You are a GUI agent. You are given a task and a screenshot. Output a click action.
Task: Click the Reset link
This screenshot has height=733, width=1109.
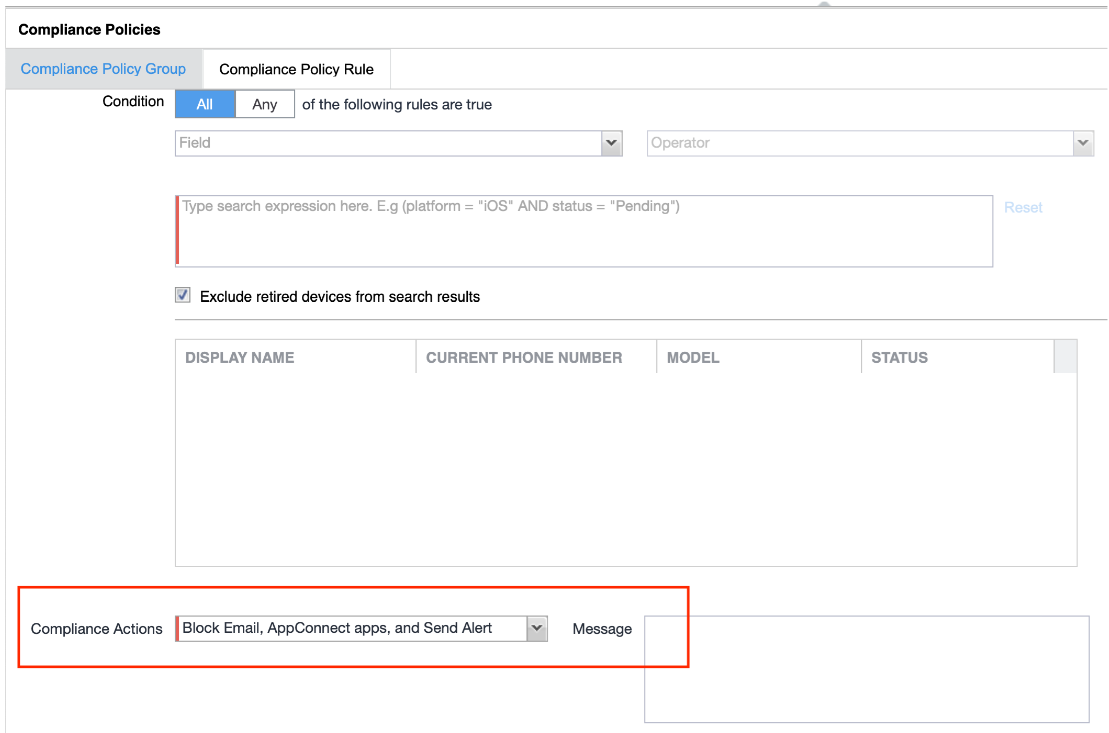[x=1023, y=207]
